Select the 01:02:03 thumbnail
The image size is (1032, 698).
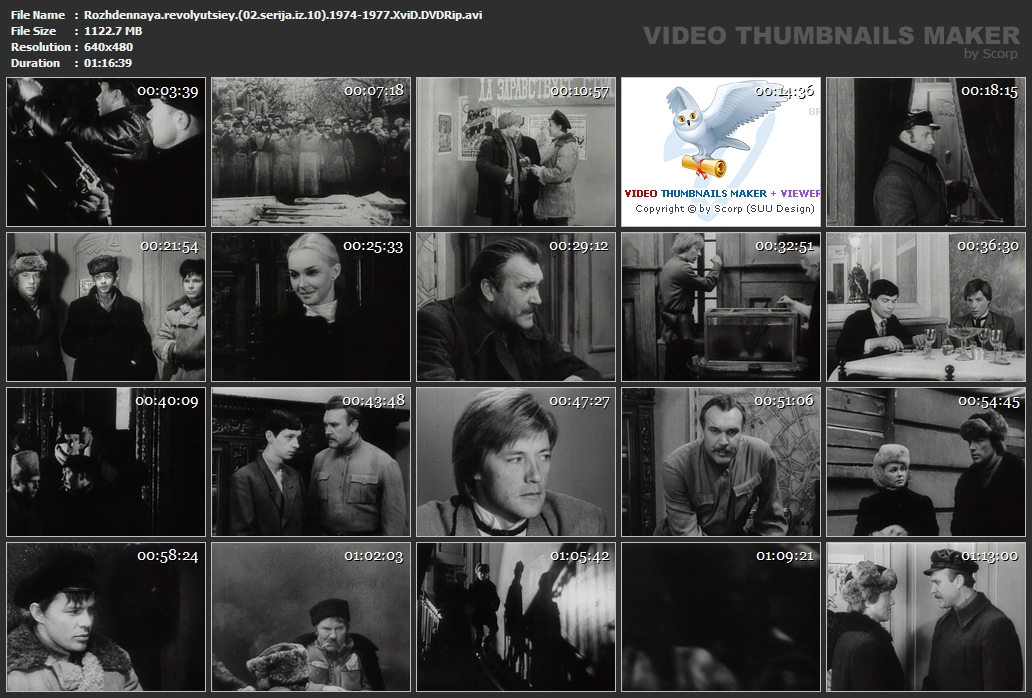tap(311, 617)
